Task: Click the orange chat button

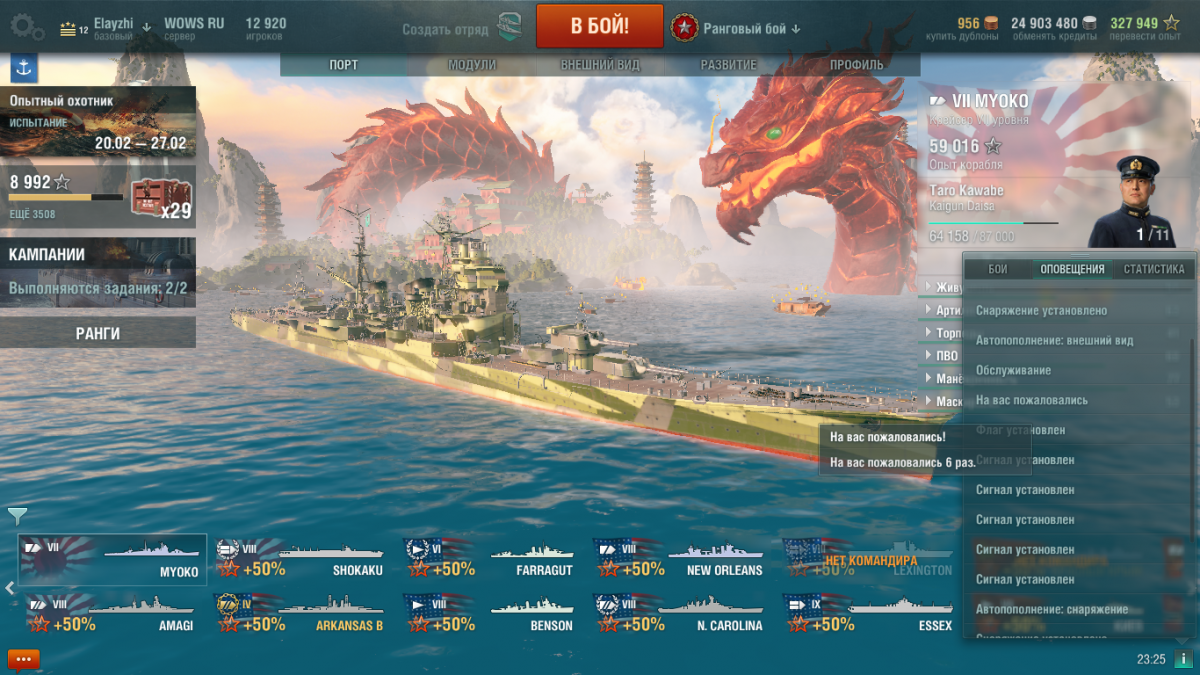Action: (23, 658)
